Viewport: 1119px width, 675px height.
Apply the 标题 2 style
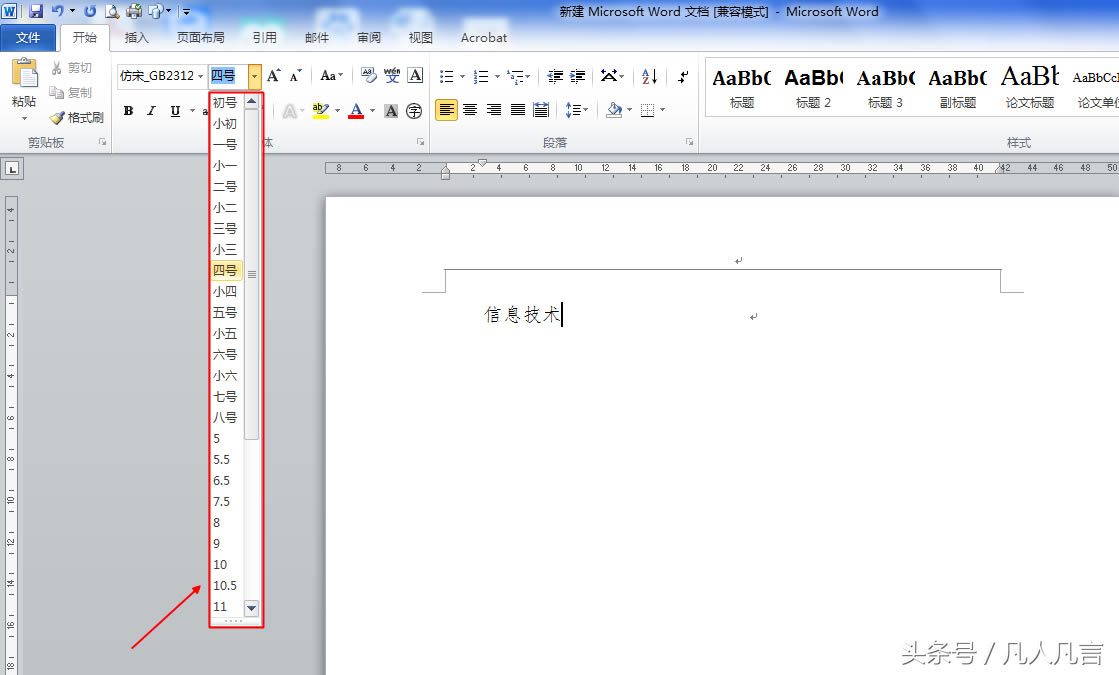[x=814, y=87]
